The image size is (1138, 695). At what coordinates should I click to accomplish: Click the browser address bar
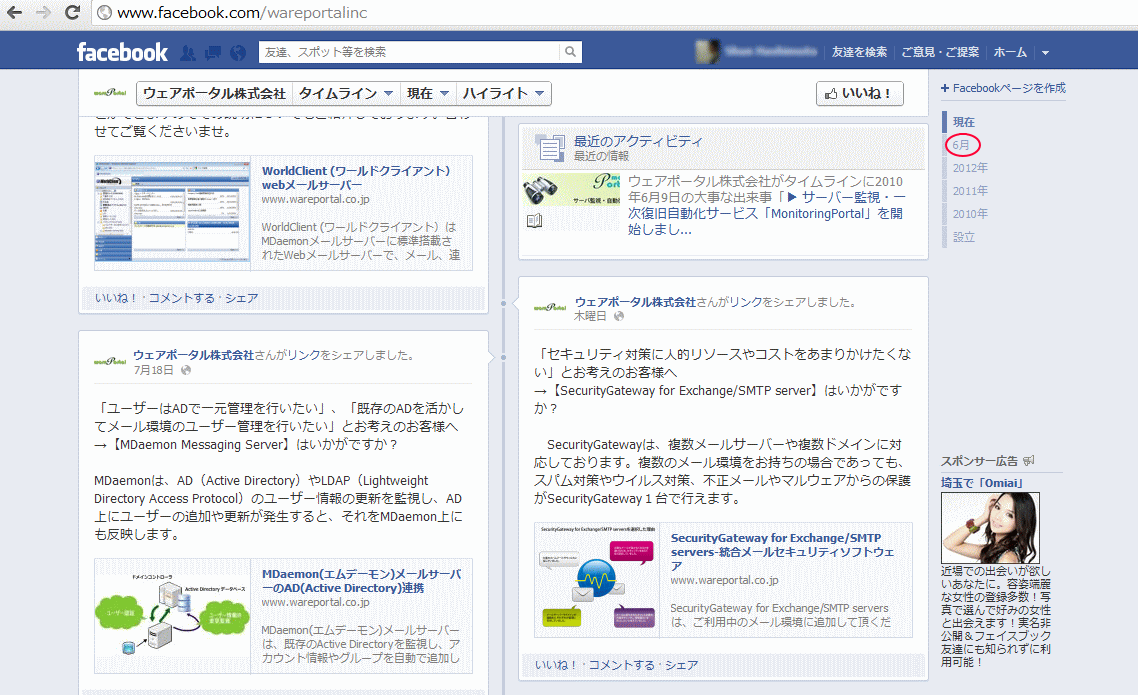613,12
